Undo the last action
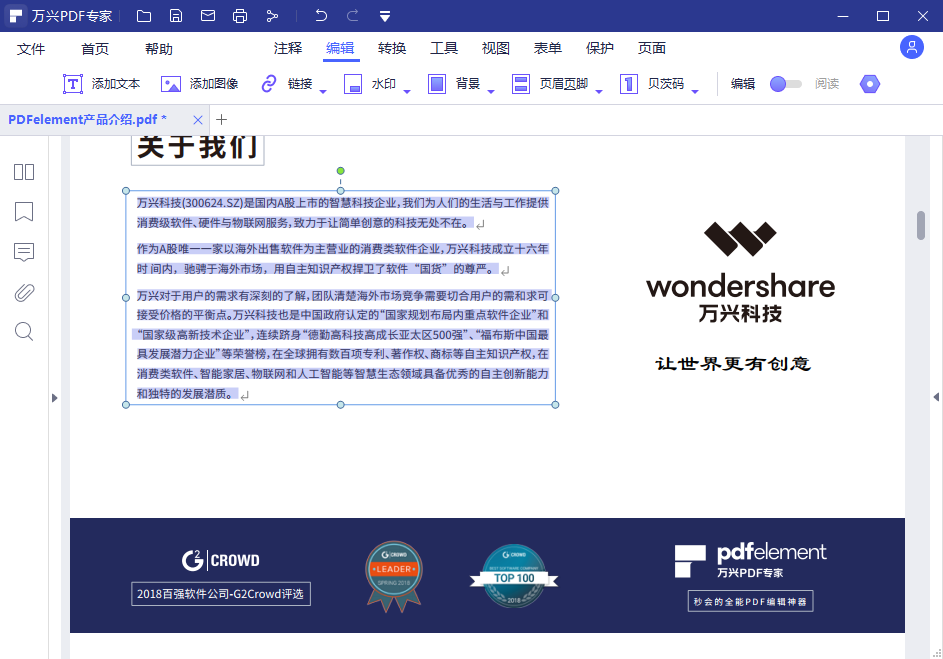The image size is (943, 659). pyautogui.click(x=321, y=16)
